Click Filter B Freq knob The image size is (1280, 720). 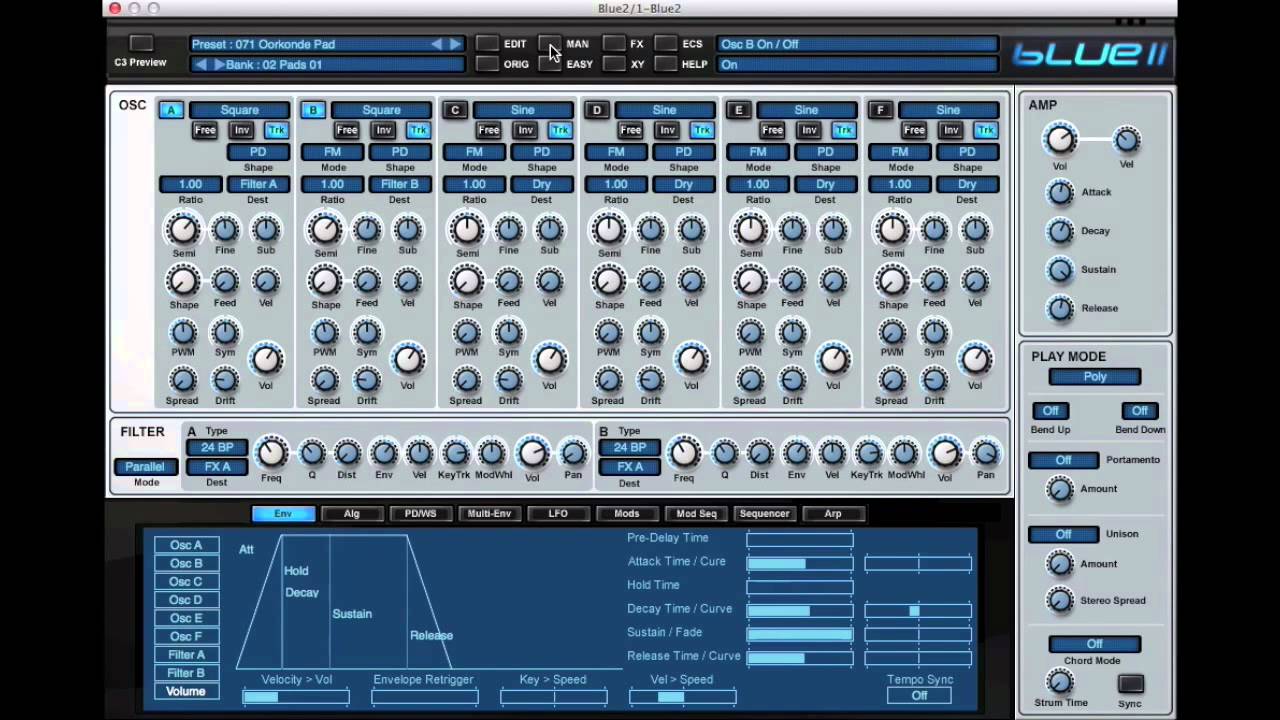tap(683, 454)
